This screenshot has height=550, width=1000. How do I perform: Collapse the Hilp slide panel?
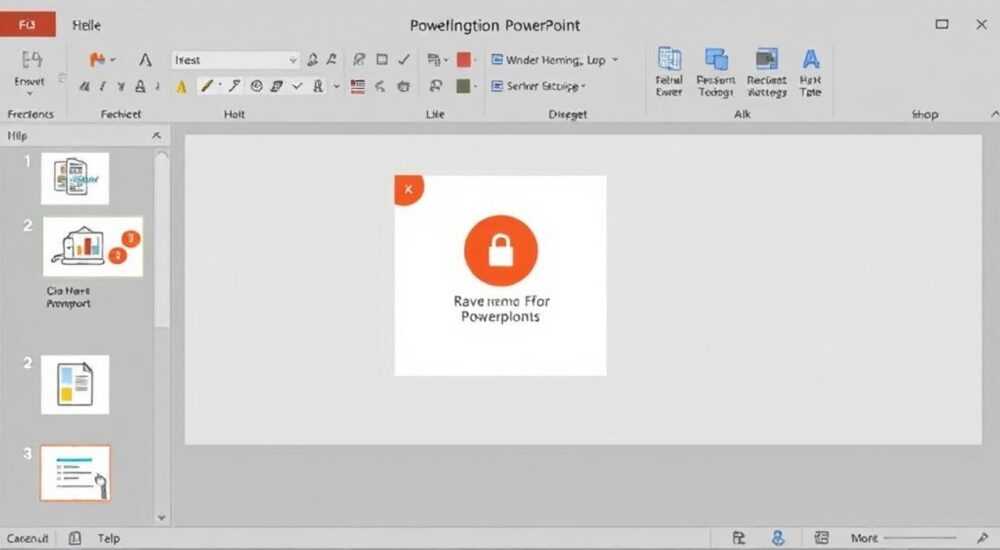(x=156, y=135)
